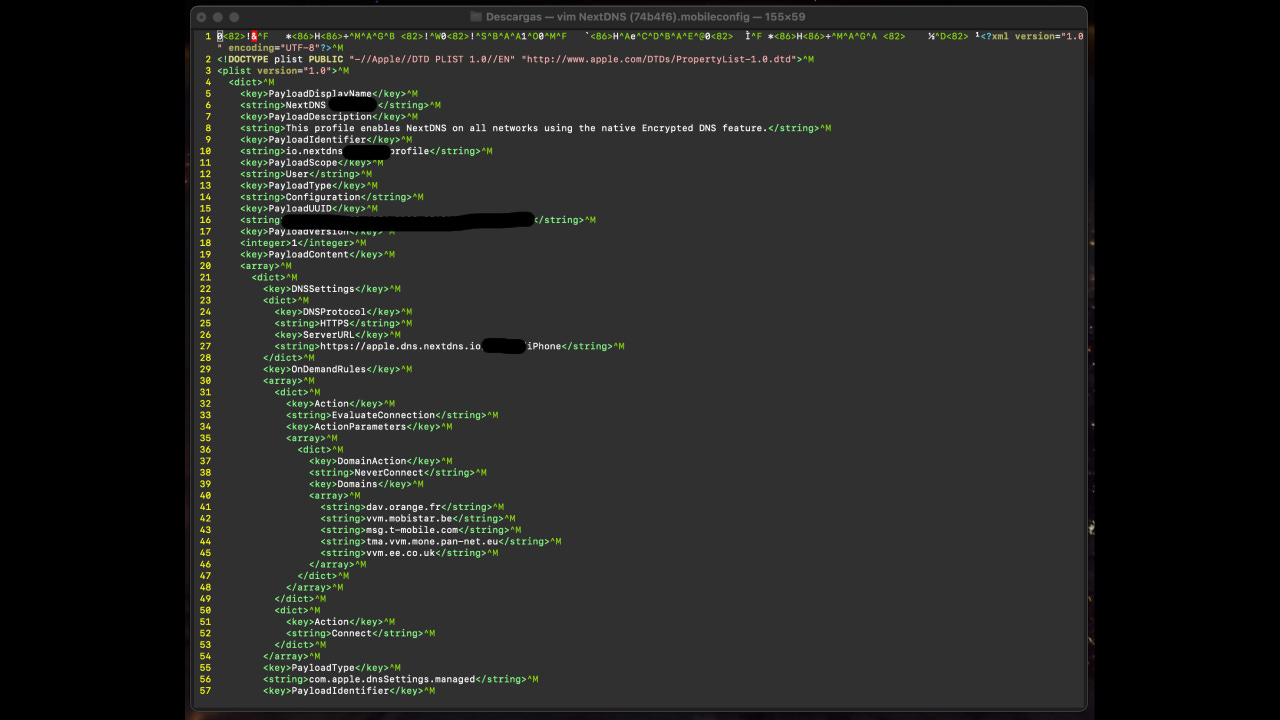The image size is (1280, 720).
Task: Click the Apple PropertyList DTD URL
Action: (657, 59)
